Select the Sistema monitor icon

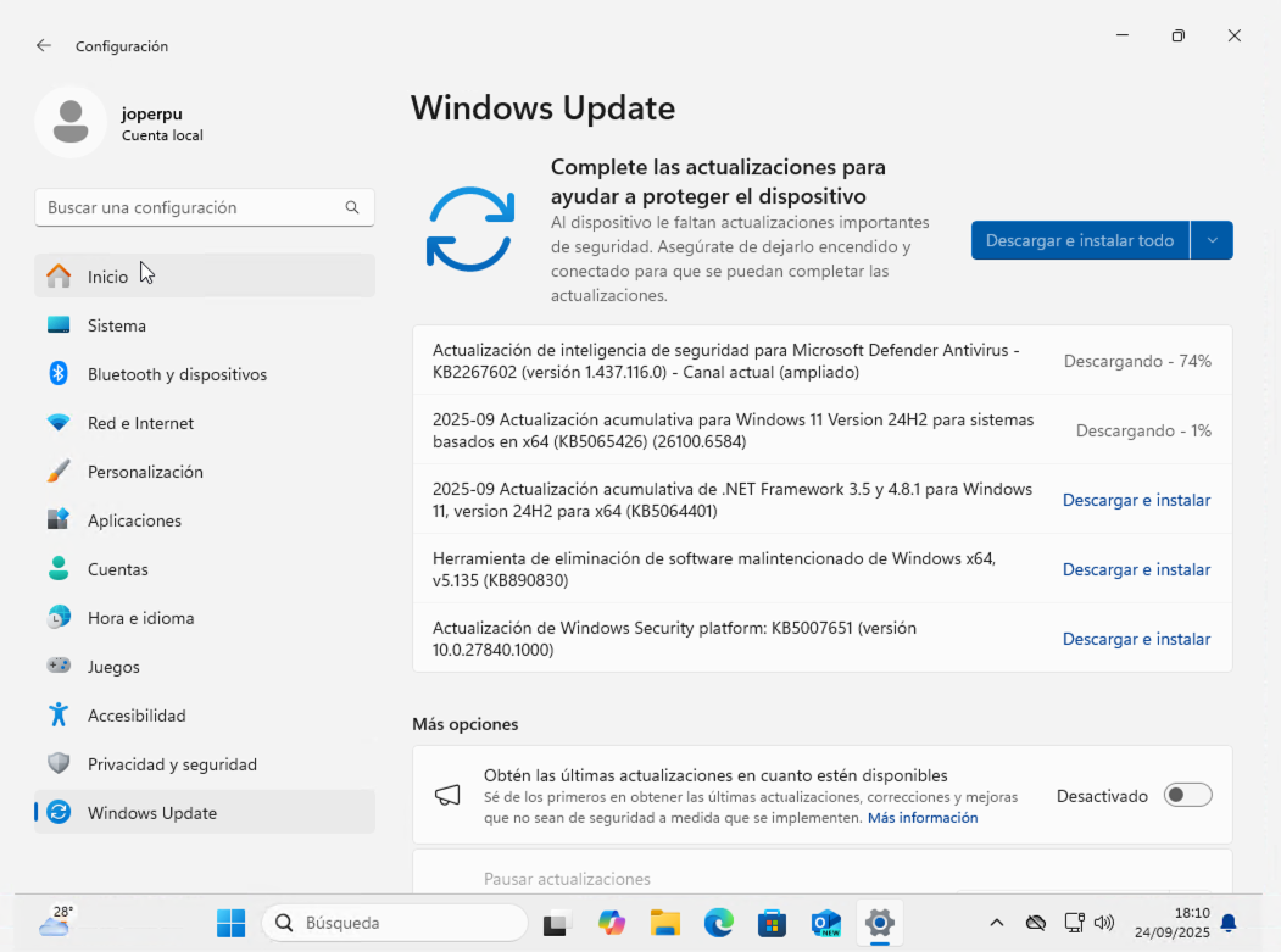[x=59, y=325]
